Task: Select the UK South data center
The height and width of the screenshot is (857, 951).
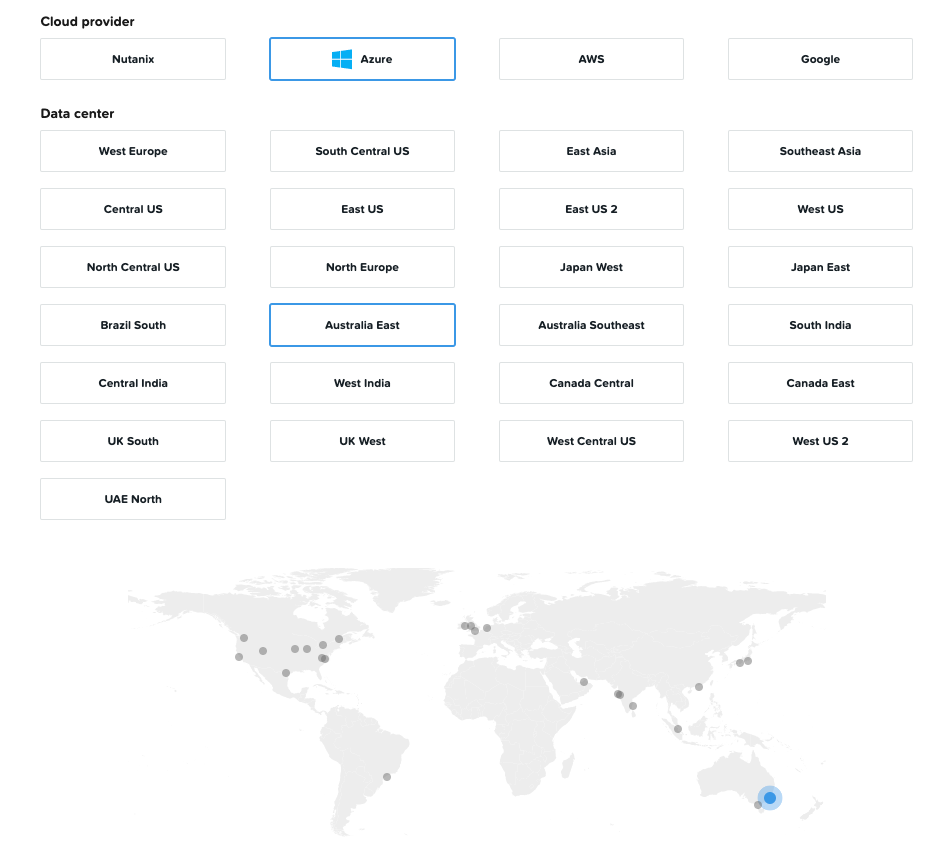Action: (x=133, y=441)
